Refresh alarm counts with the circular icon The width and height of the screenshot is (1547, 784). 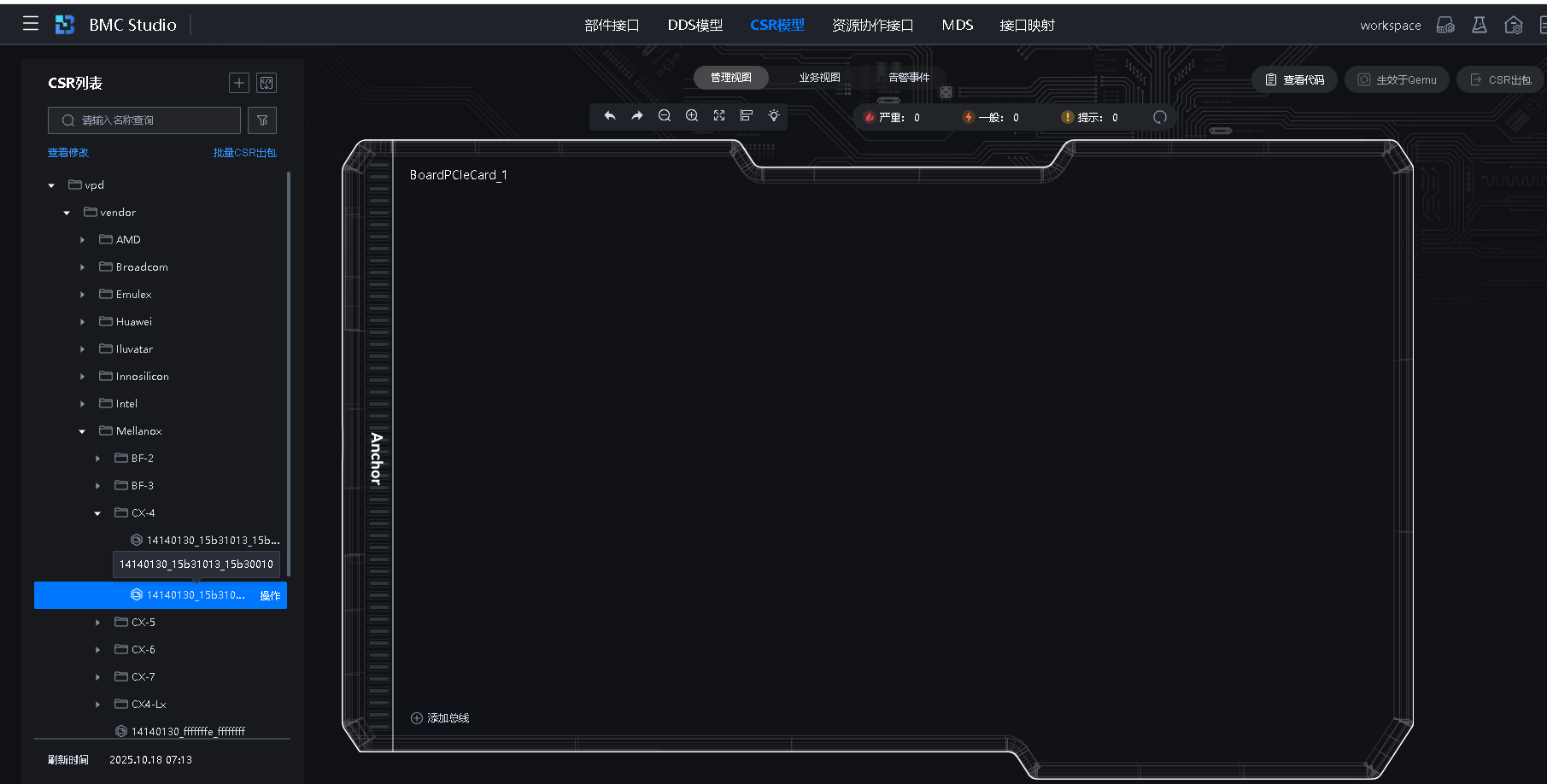[x=1159, y=118]
